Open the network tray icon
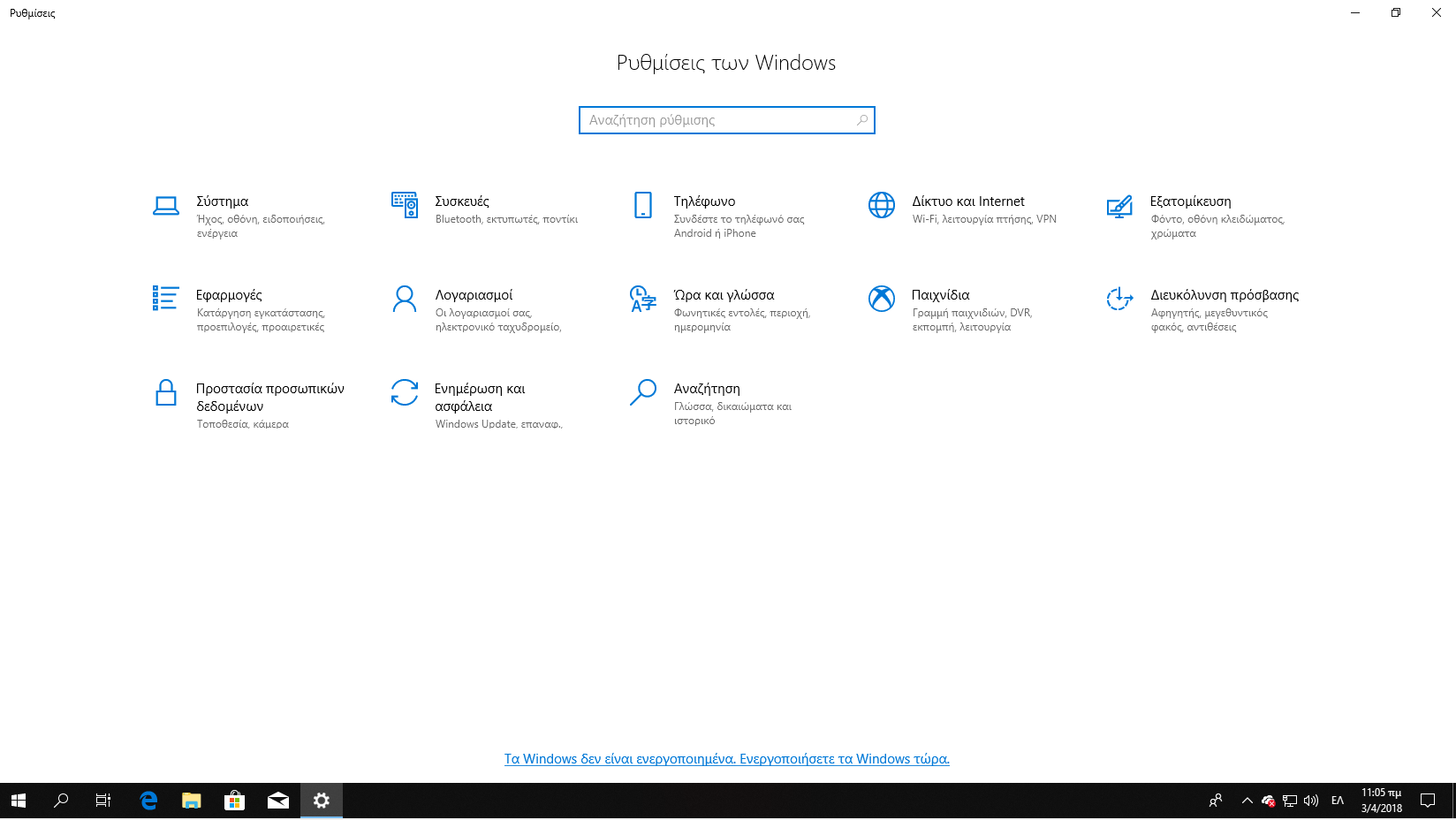The image size is (1456, 820). pos(1290,801)
